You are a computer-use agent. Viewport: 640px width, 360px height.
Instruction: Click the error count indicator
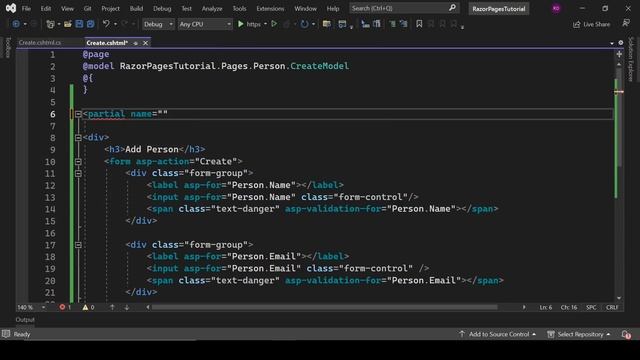[x=65, y=307]
